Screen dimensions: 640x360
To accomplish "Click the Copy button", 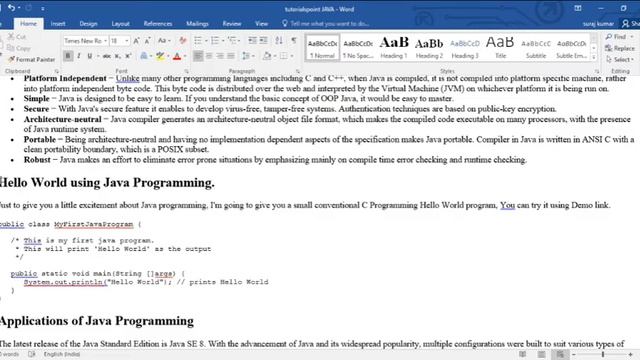I will (19, 48).
